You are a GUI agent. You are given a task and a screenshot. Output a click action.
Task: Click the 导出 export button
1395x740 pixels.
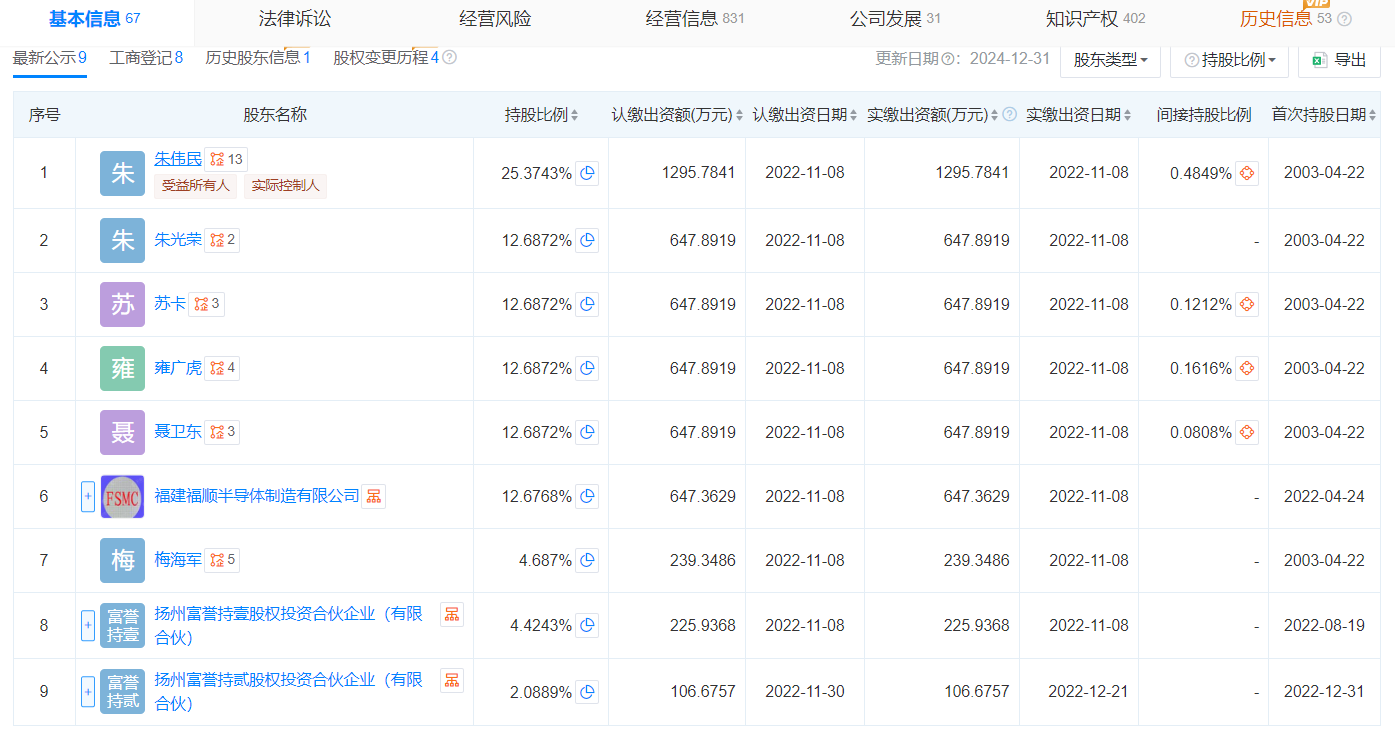[x=1339, y=60]
